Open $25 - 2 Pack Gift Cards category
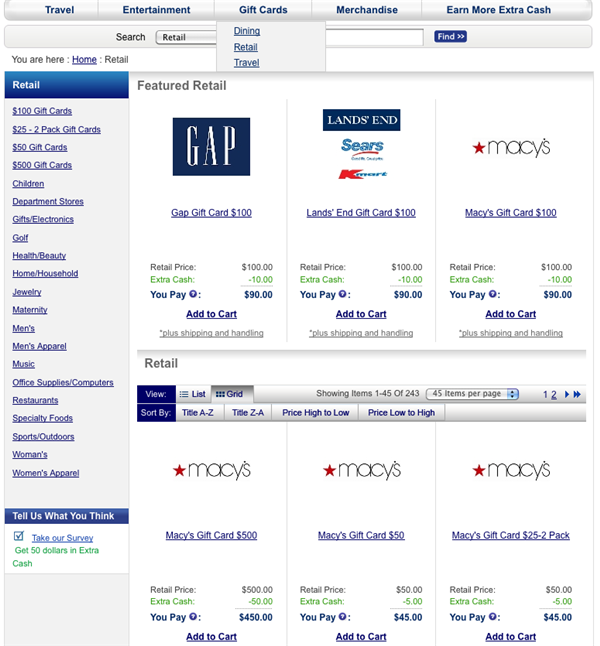This screenshot has width=600, height=646. click(x=56, y=129)
